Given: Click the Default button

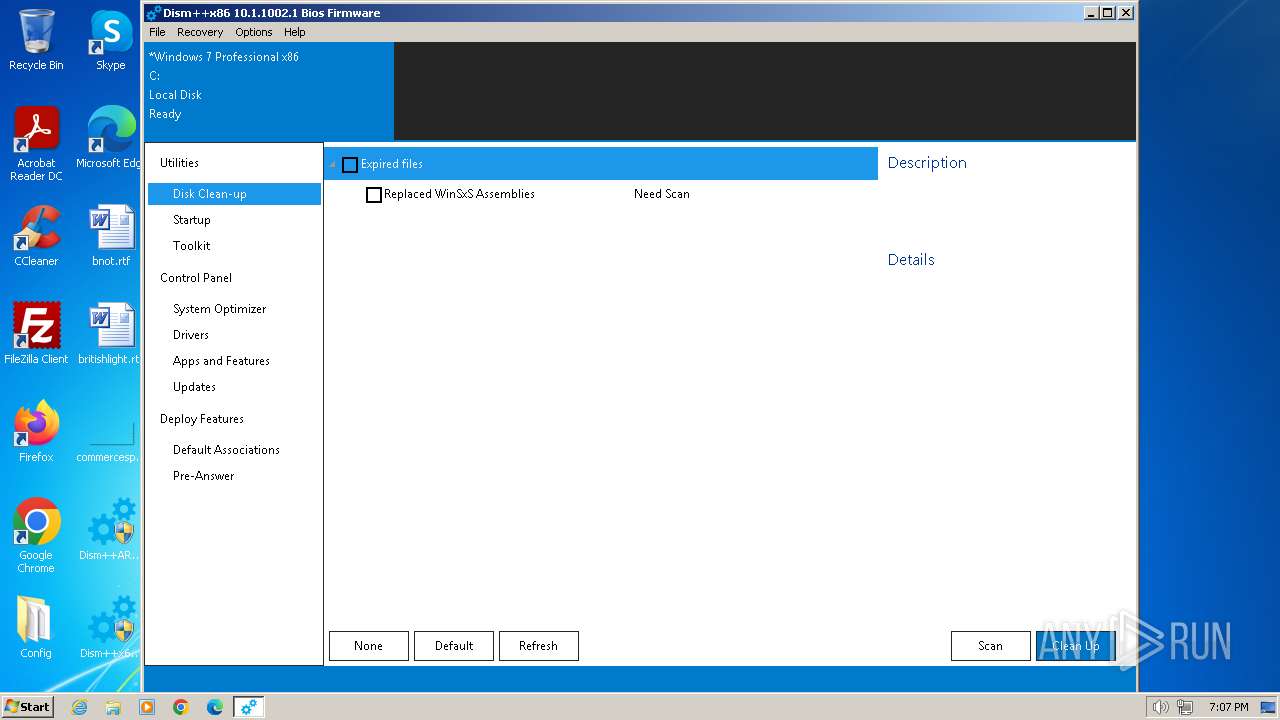Looking at the screenshot, I should [x=454, y=646].
